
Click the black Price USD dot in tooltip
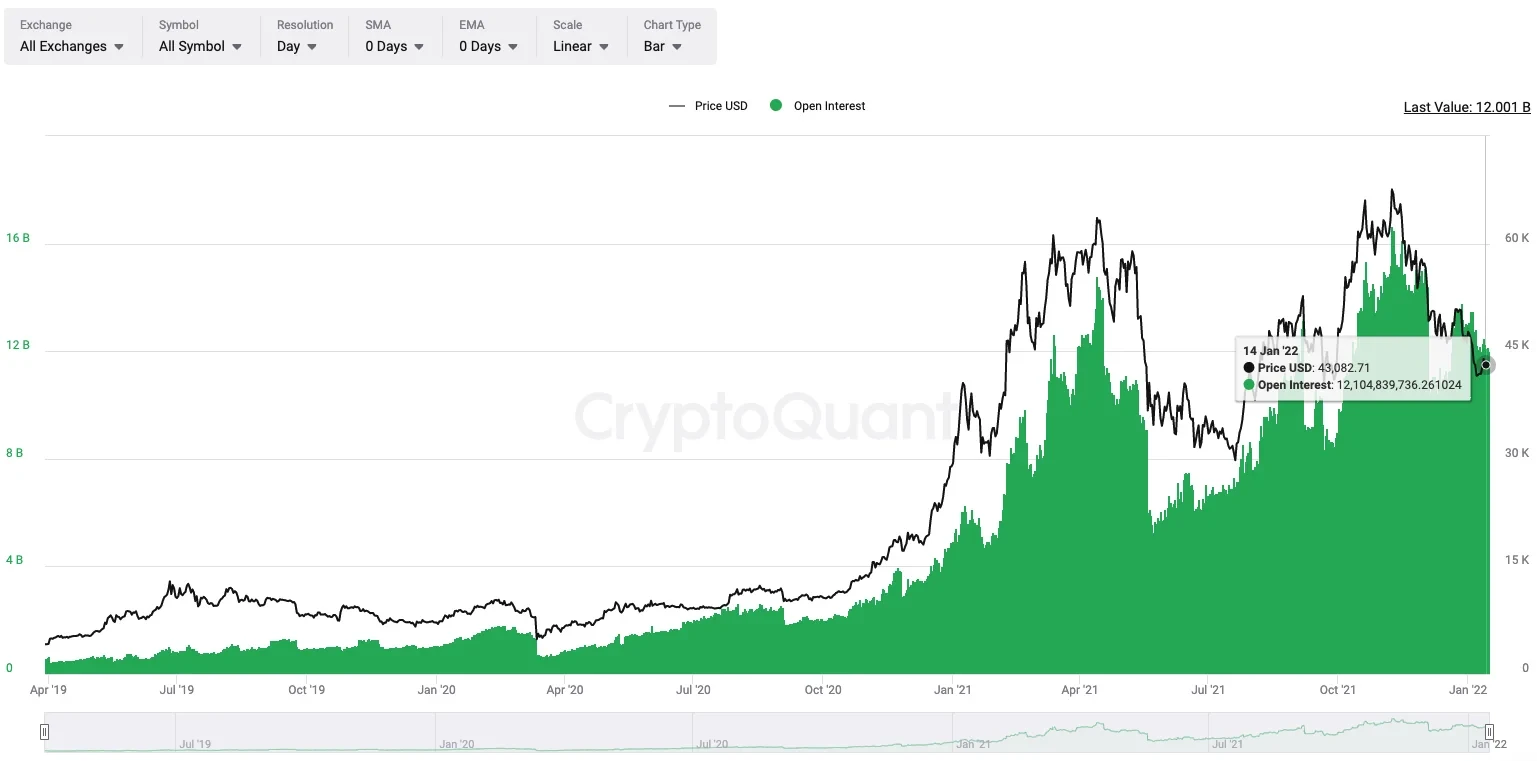point(1249,368)
